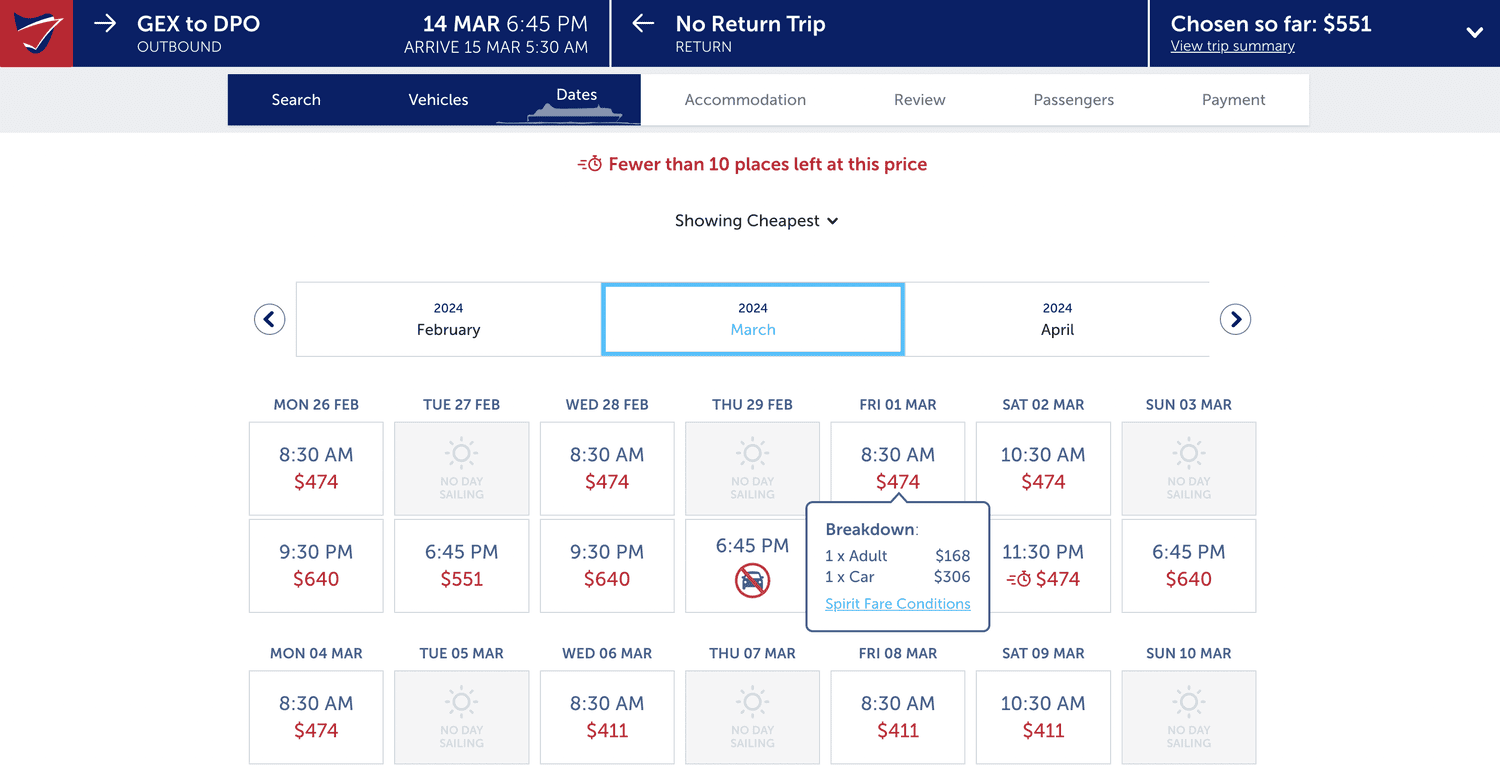
Task: Go to previous month with left arrow
Action: click(270, 319)
